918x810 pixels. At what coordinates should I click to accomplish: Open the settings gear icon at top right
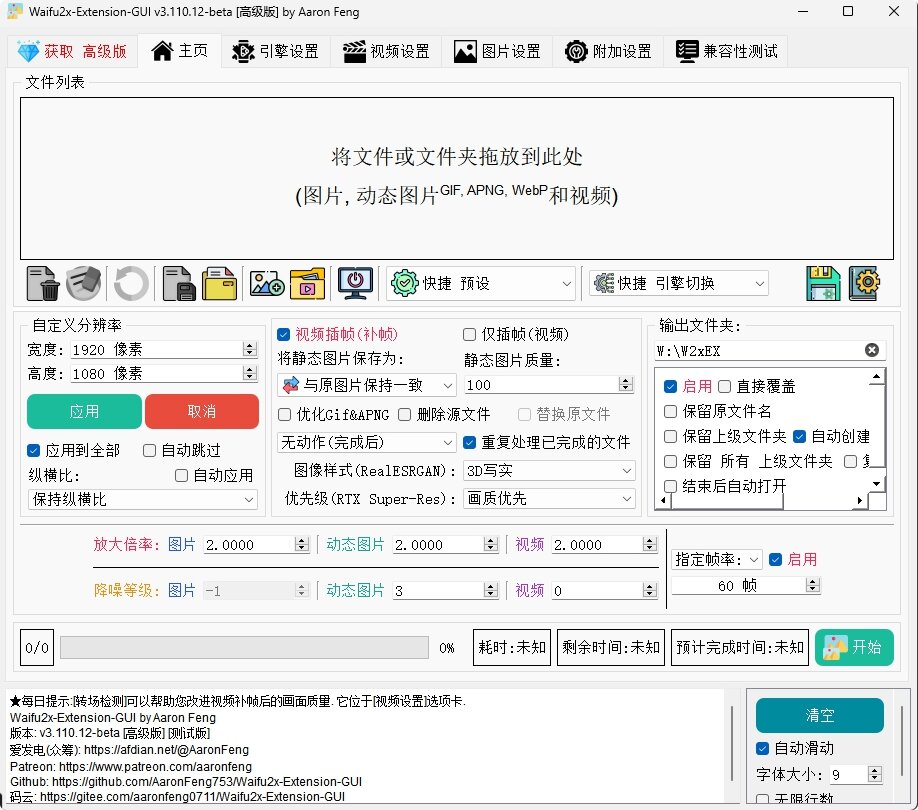[865, 283]
